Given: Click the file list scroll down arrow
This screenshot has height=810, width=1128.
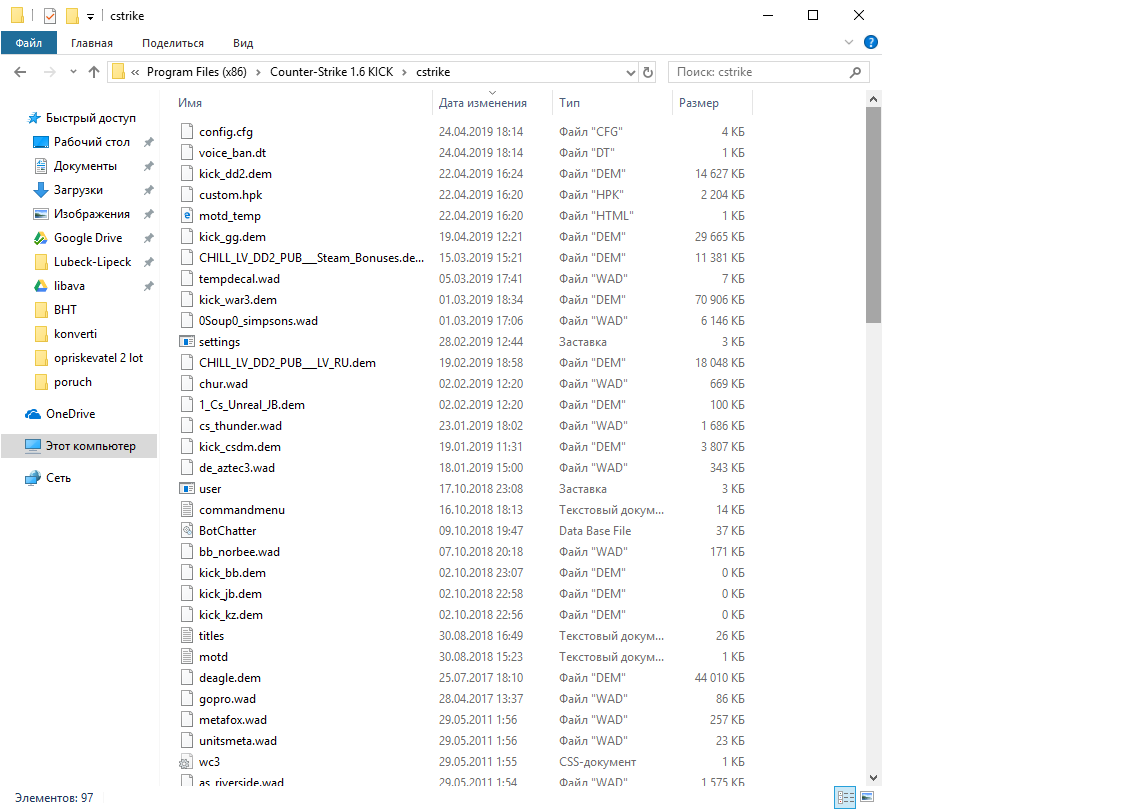Looking at the screenshot, I should (x=873, y=778).
